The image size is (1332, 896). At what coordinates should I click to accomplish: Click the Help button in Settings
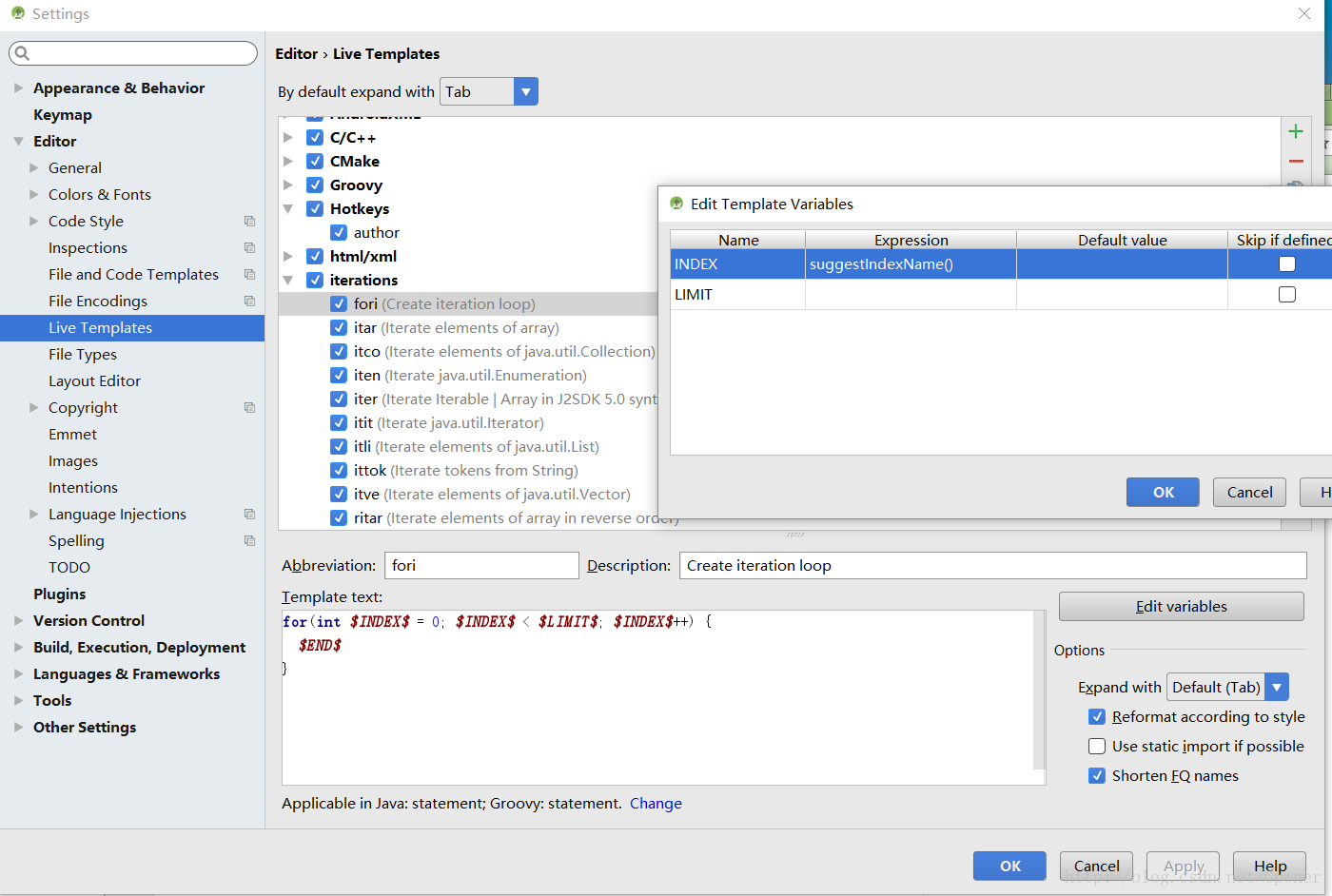1269,866
